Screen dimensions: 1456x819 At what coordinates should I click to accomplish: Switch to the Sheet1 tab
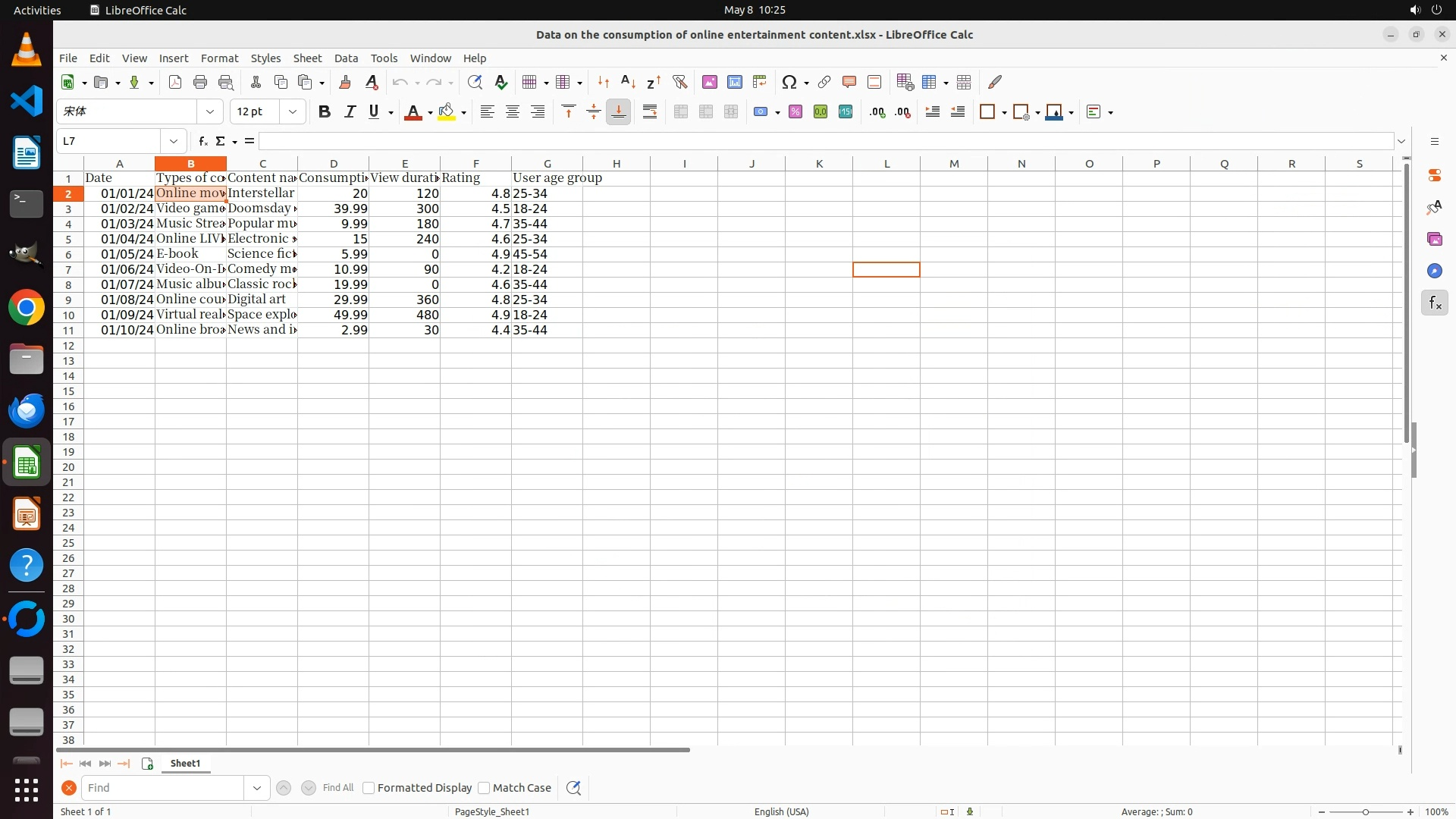click(x=186, y=764)
